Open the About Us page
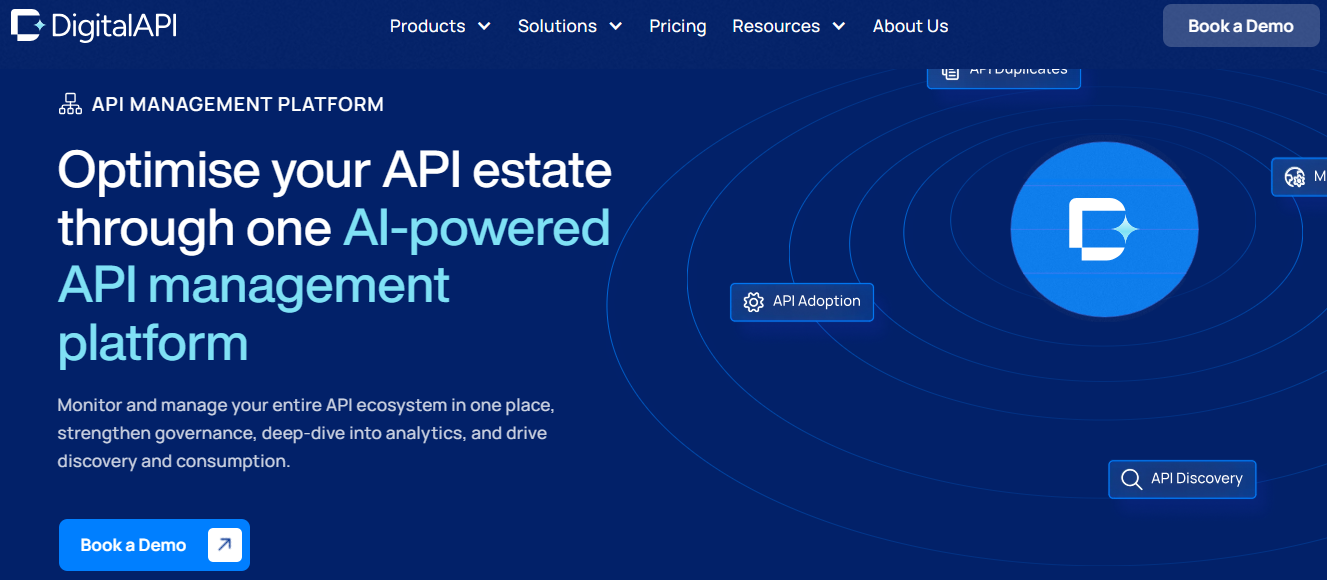 click(x=910, y=26)
